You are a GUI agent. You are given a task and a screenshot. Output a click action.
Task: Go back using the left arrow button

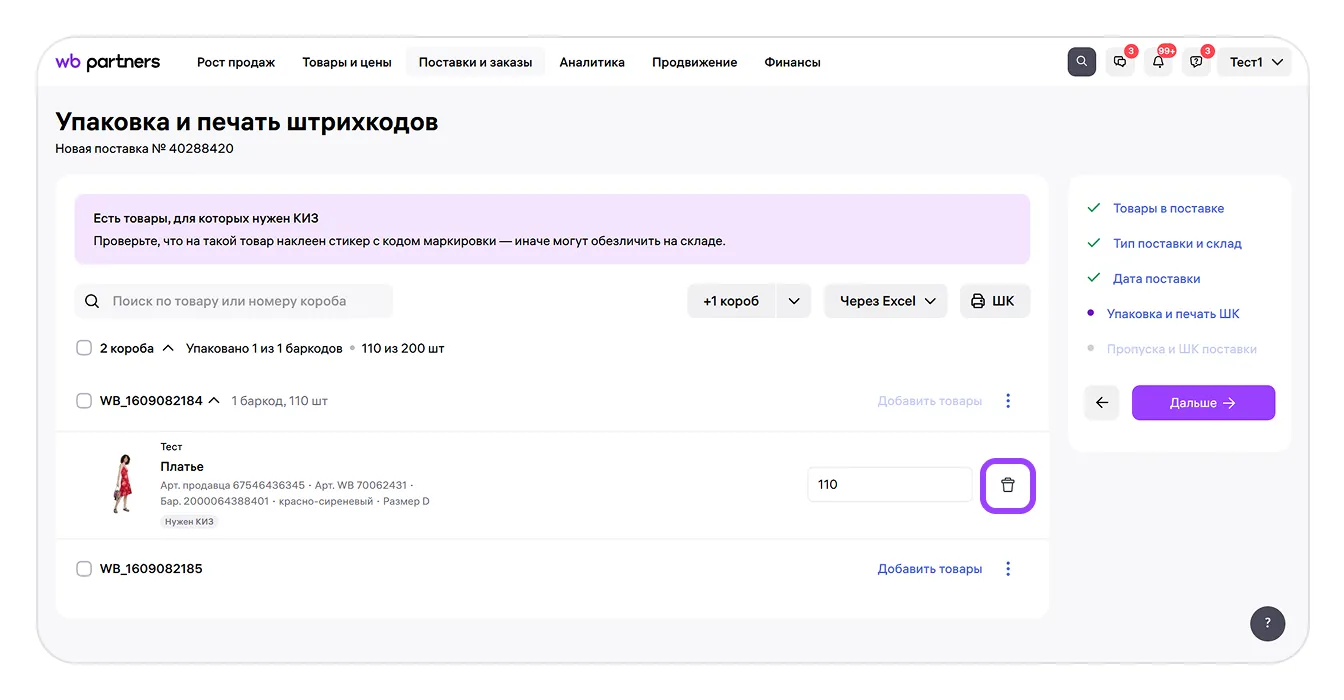point(1102,403)
